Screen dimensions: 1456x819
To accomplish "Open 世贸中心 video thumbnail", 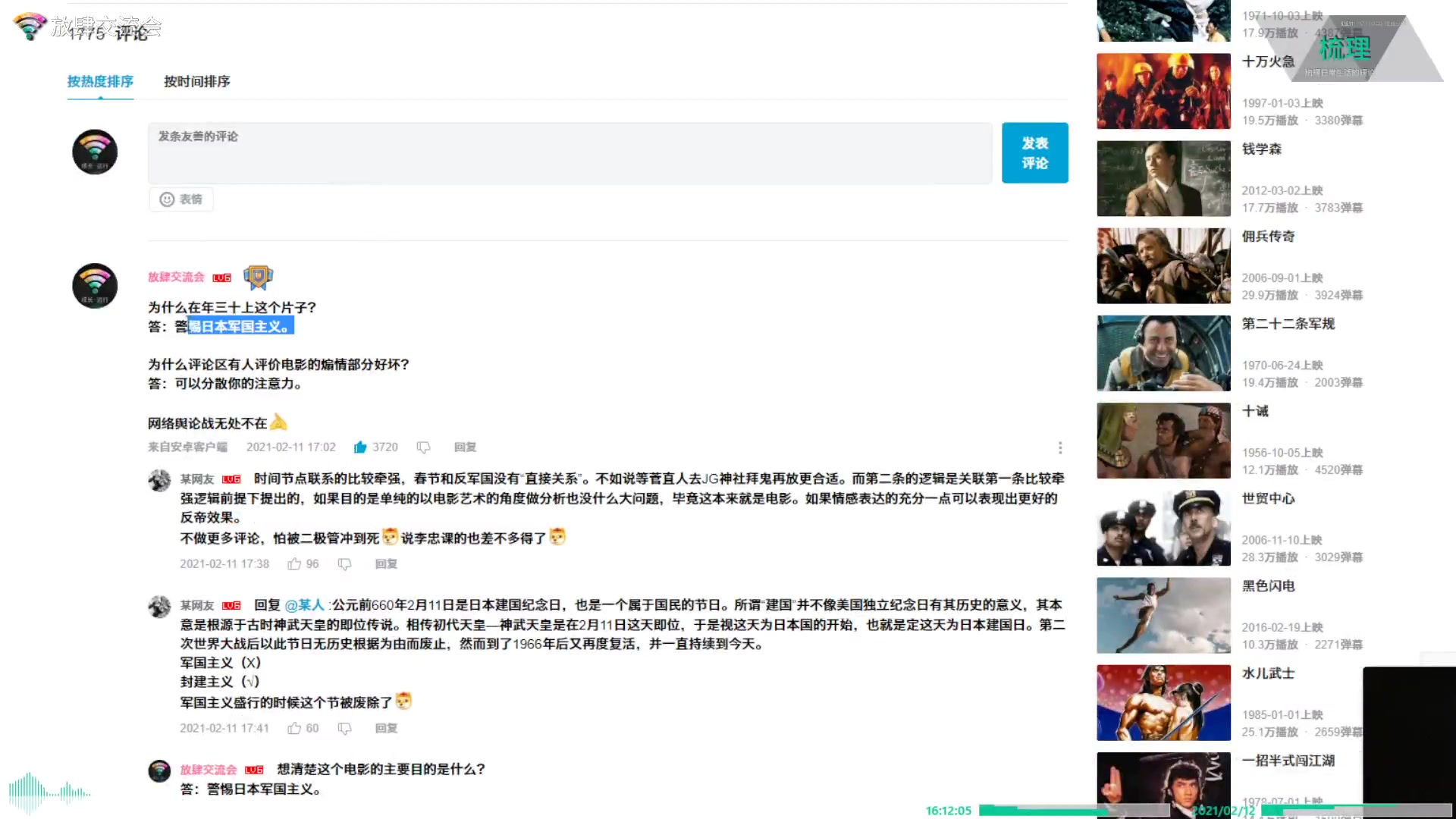I will tap(1163, 528).
